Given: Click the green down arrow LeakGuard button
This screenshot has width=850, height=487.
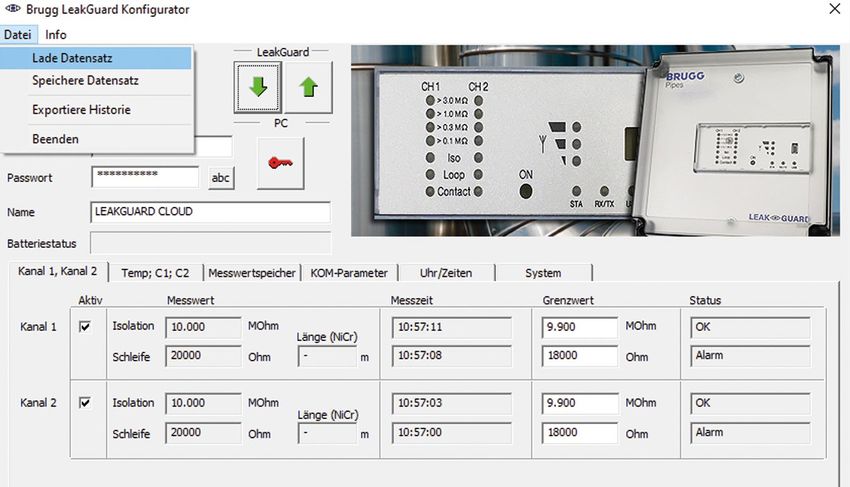Looking at the screenshot, I should tap(257, 87).
